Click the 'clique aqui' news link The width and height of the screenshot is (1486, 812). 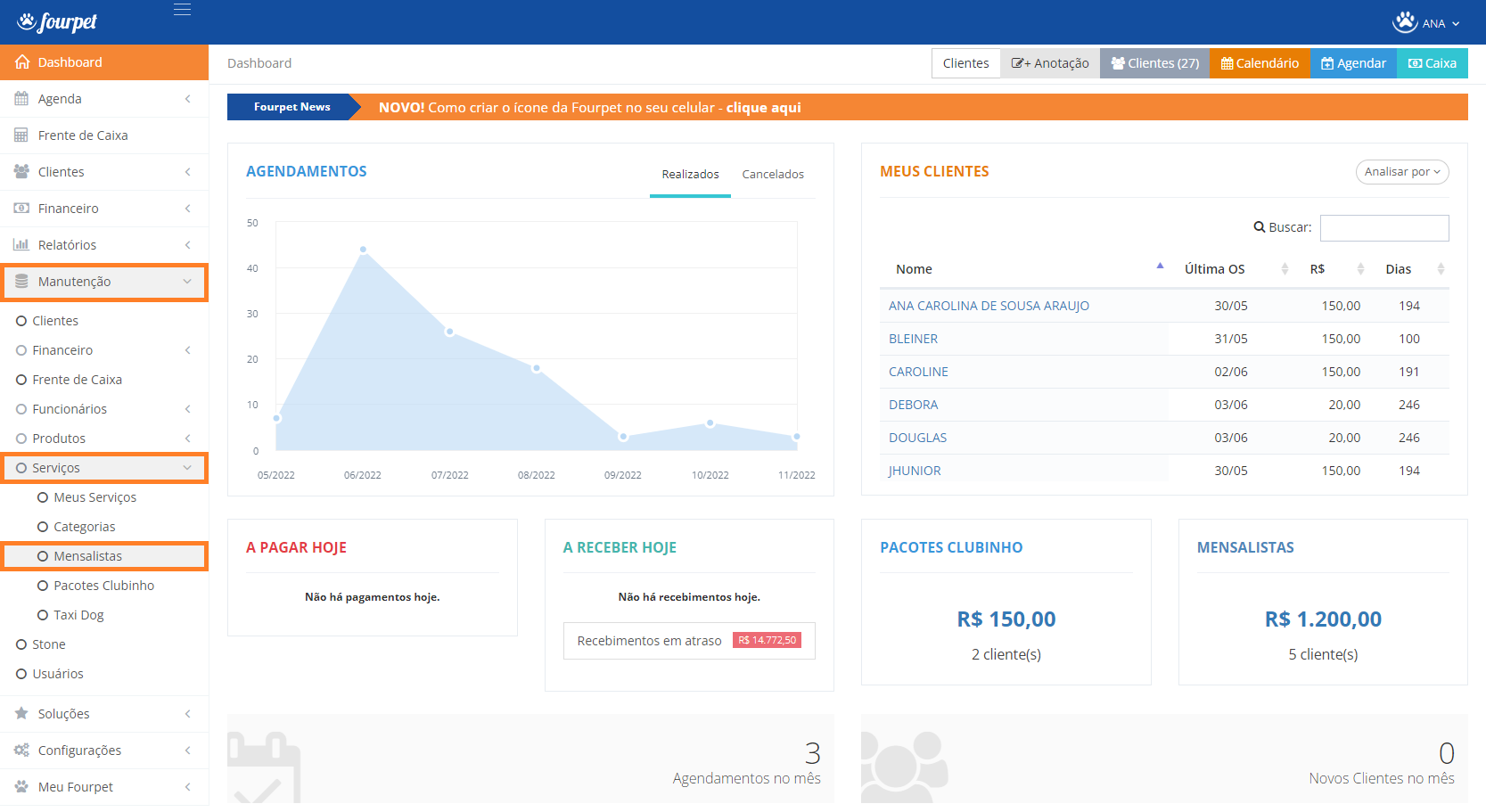(764, 108)
